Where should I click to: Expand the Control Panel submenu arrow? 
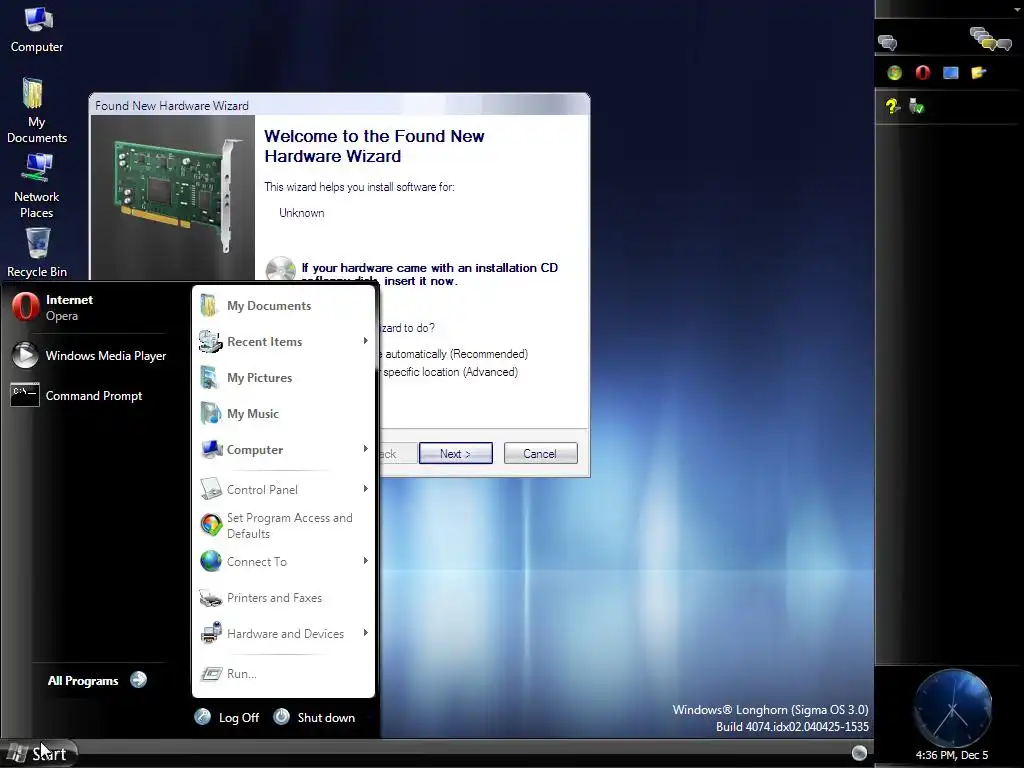pos(366,488)
